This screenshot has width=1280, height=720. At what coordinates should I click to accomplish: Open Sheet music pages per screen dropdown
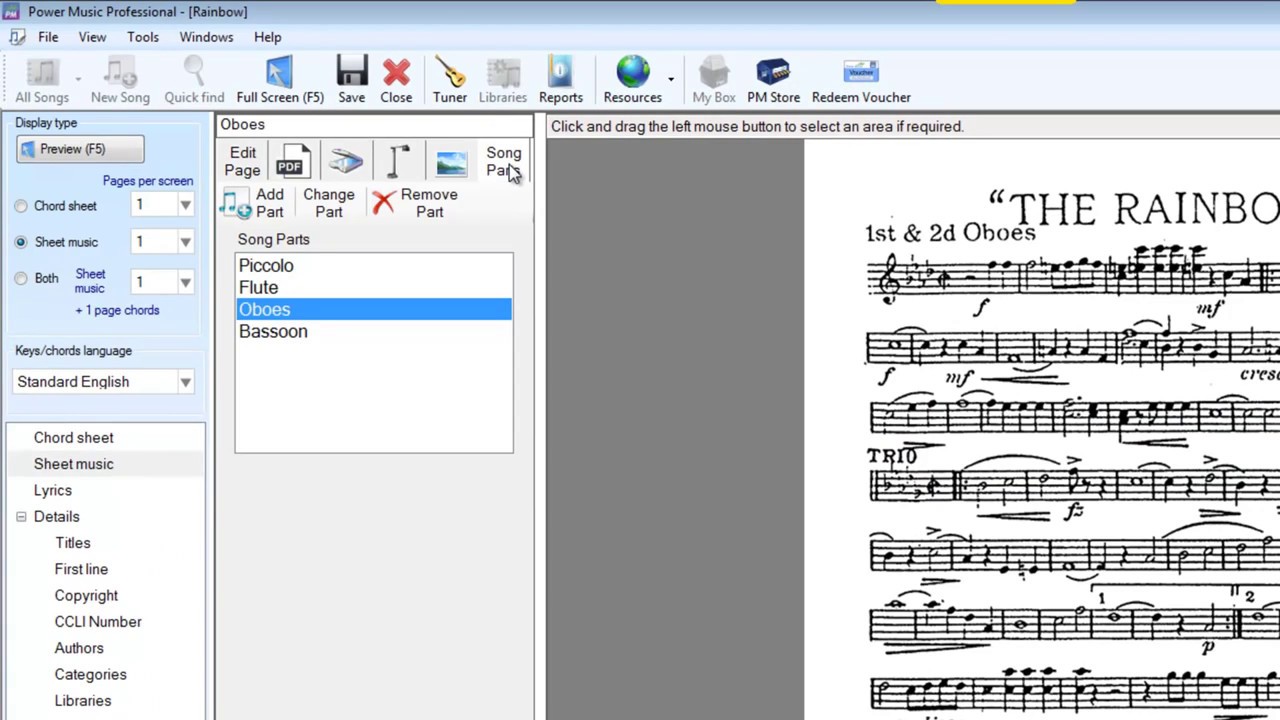pyautogui.click(x=185, y=242)
